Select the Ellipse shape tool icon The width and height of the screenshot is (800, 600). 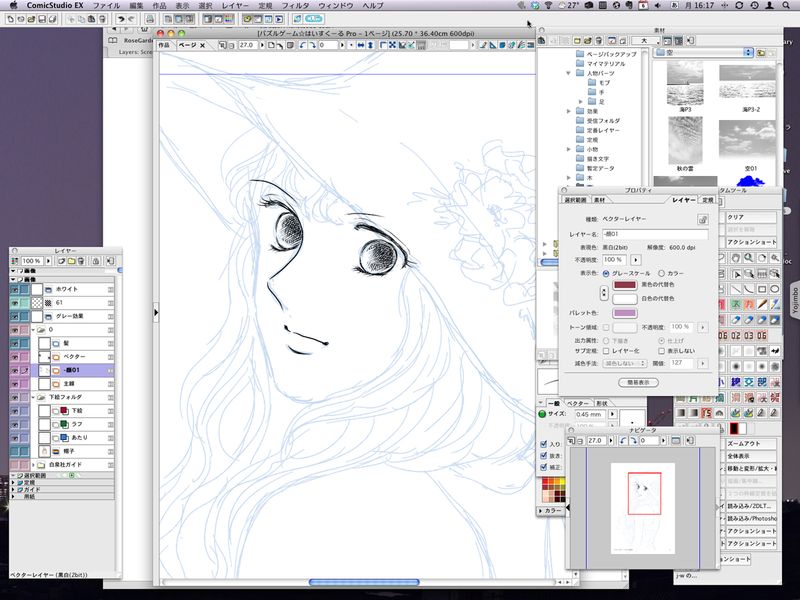[x=774, y=289]
